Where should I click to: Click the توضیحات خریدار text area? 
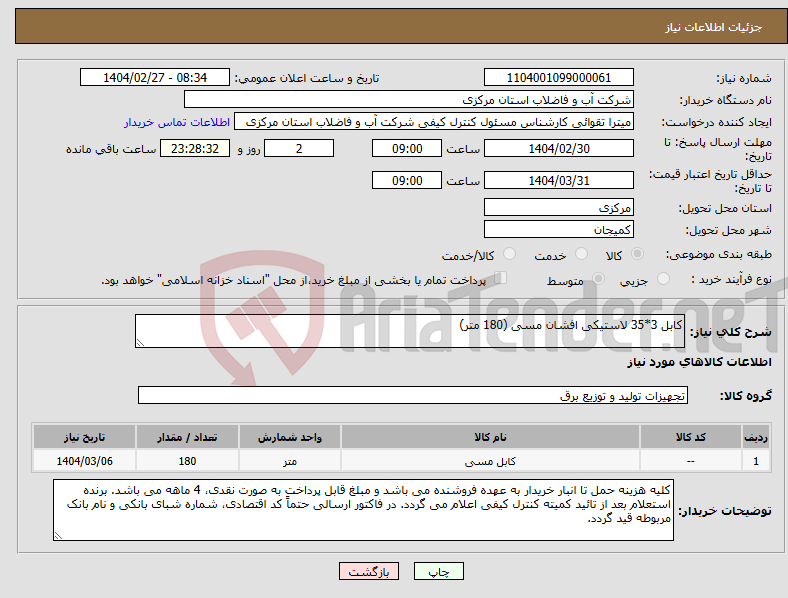click(363, 510)
